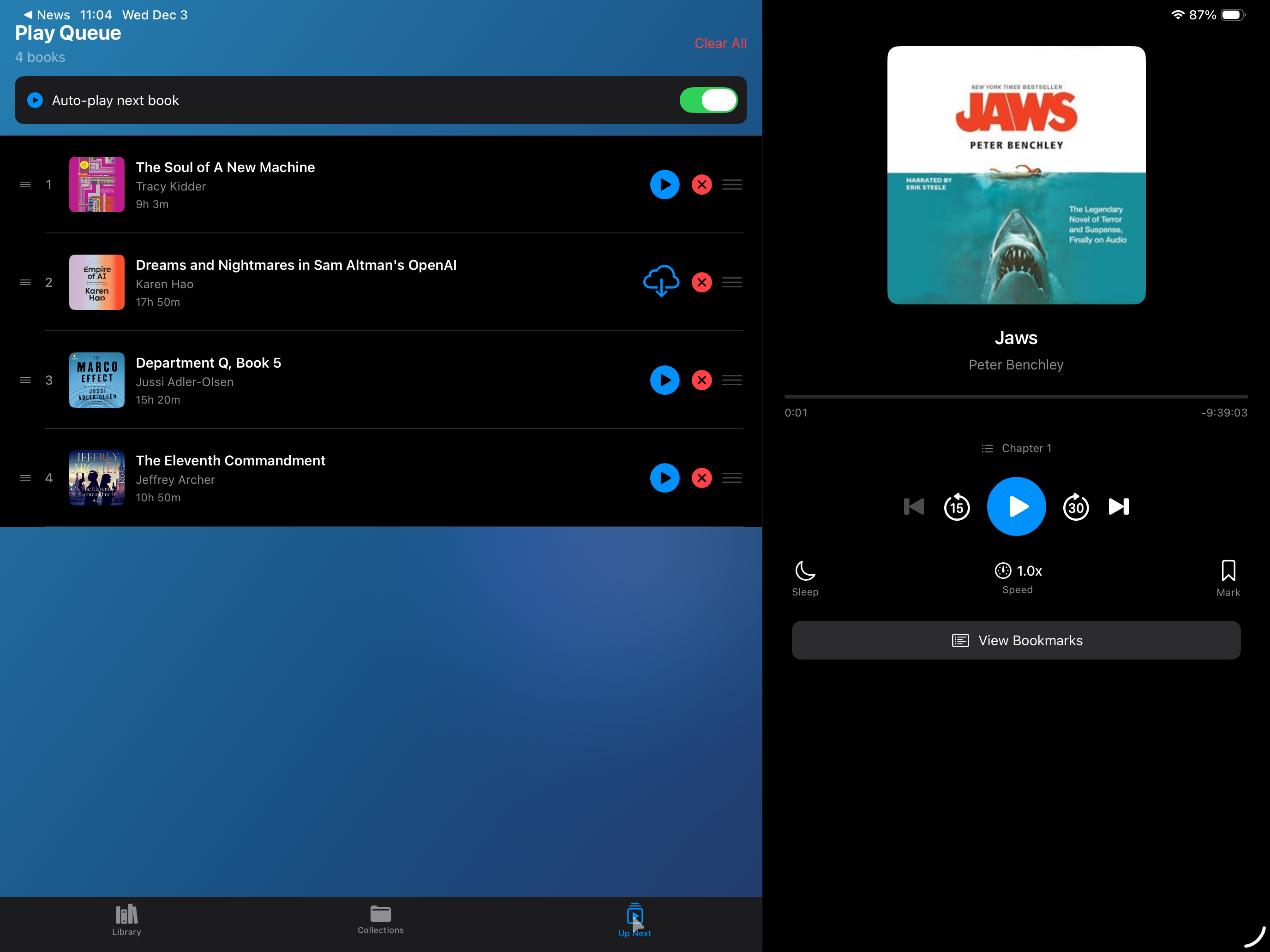
Task: Tap the Jeffrey Archer cover thumbnail
Action: [x=97, y=478]
